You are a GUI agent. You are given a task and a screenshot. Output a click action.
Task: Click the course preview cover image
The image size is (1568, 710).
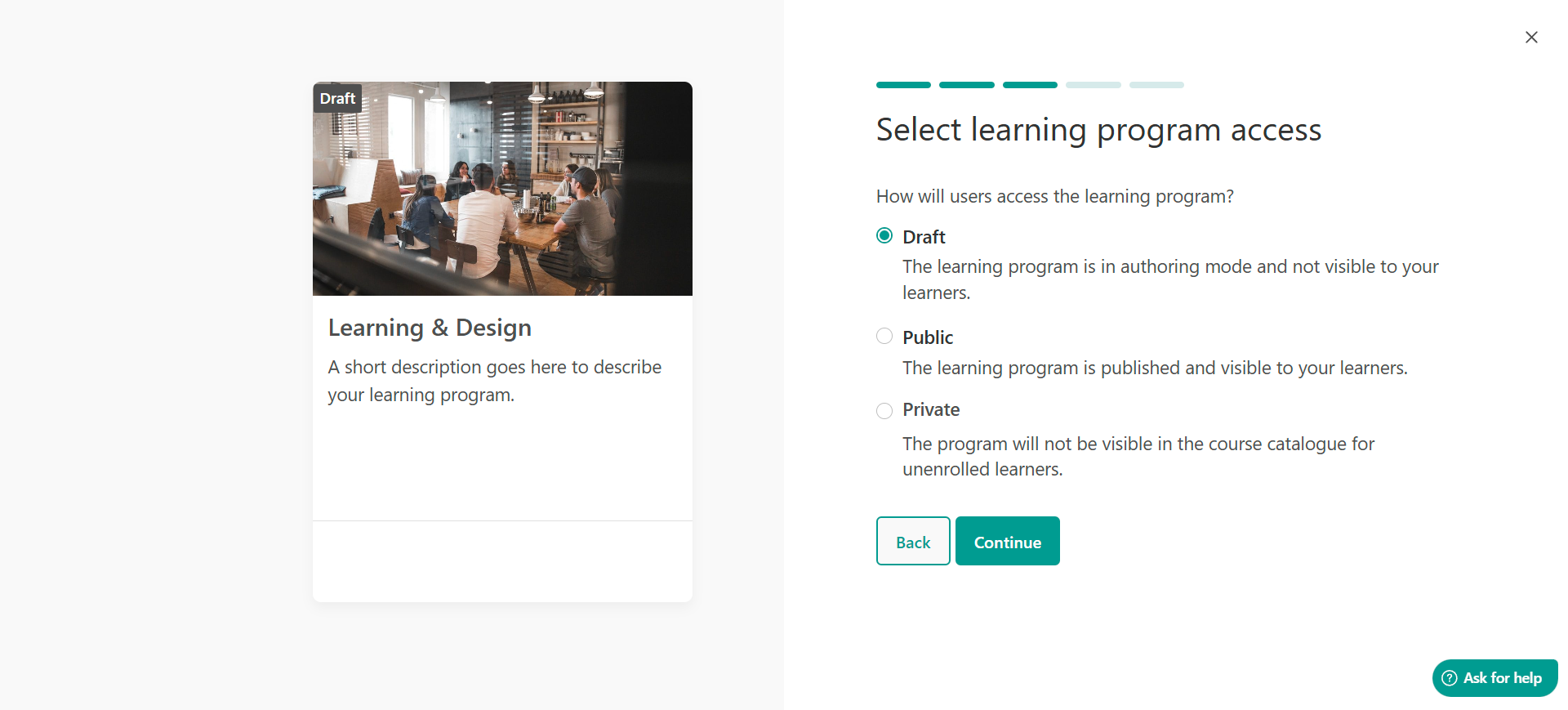[x=502, y=189]
